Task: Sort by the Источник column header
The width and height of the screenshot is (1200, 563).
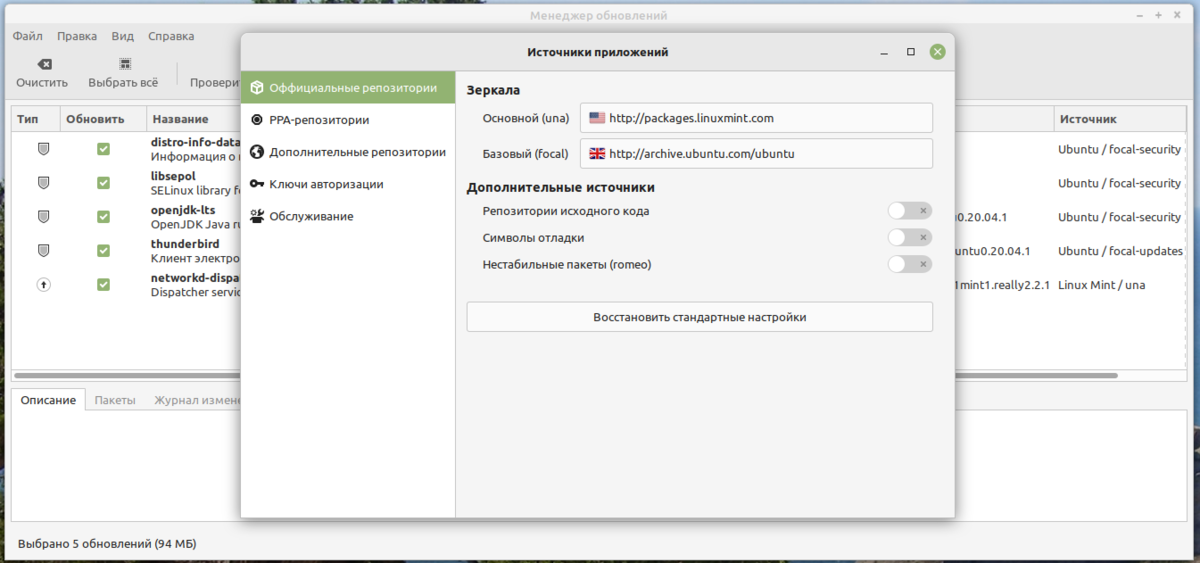Action: click(x=1120, y=119)
